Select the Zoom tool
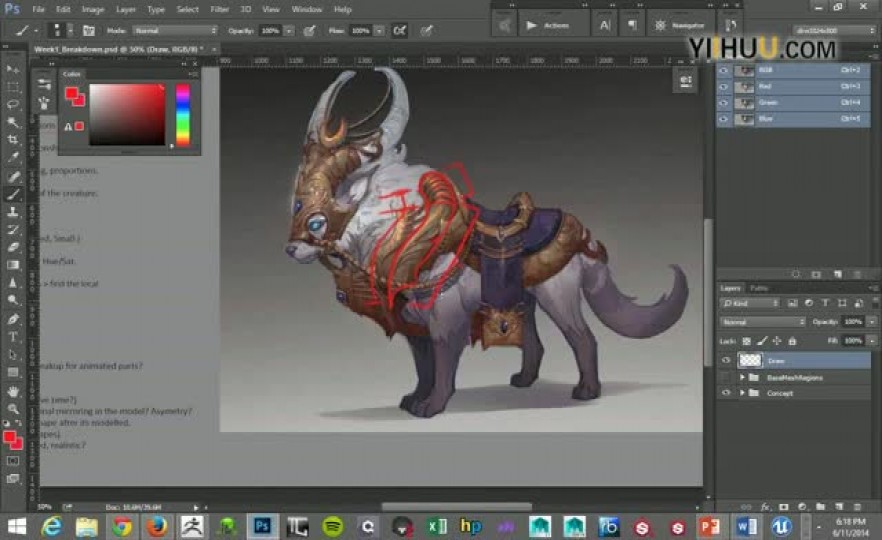 (12, 409)
